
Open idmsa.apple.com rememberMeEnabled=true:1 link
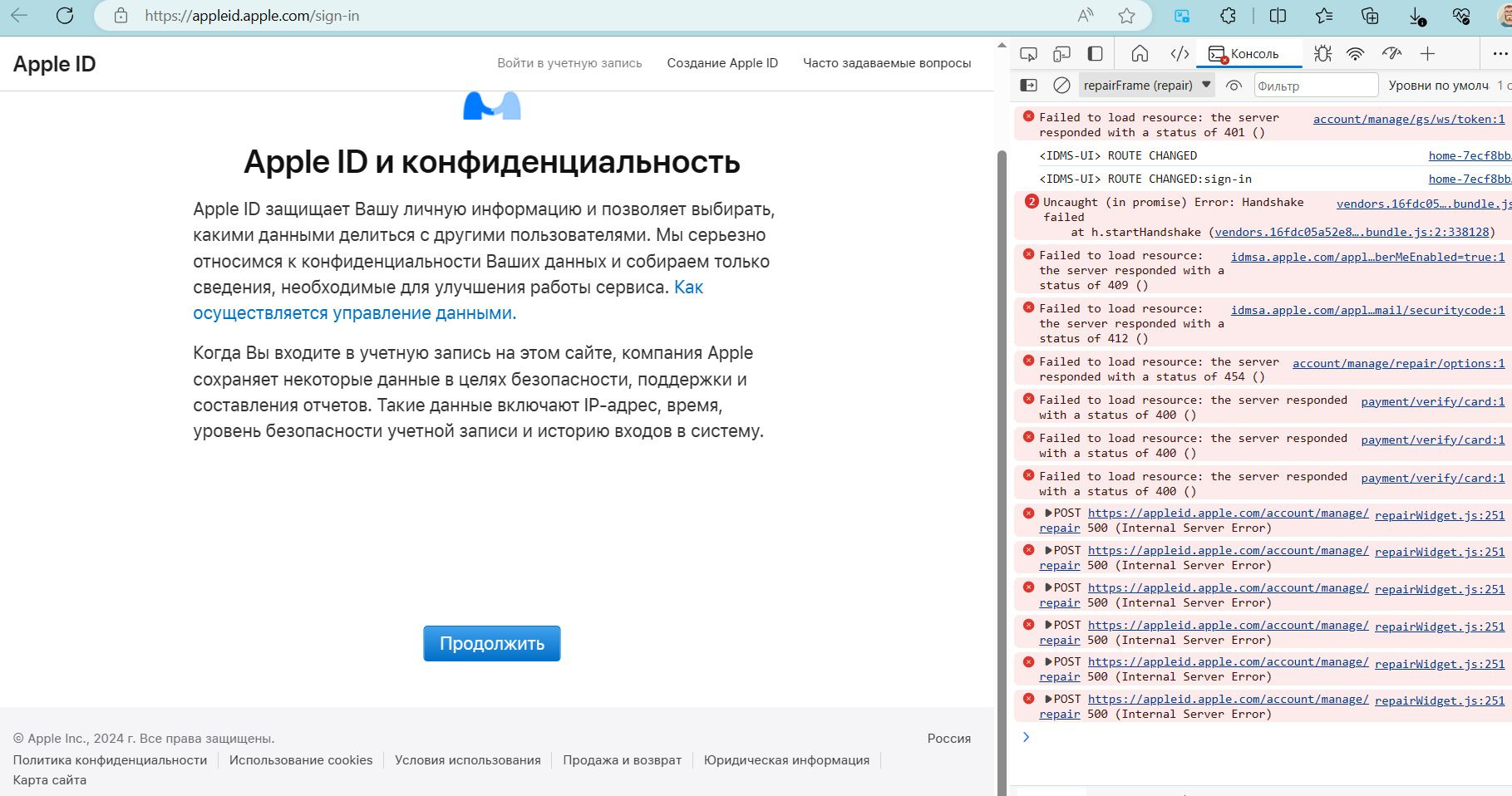pos(1368,257)
